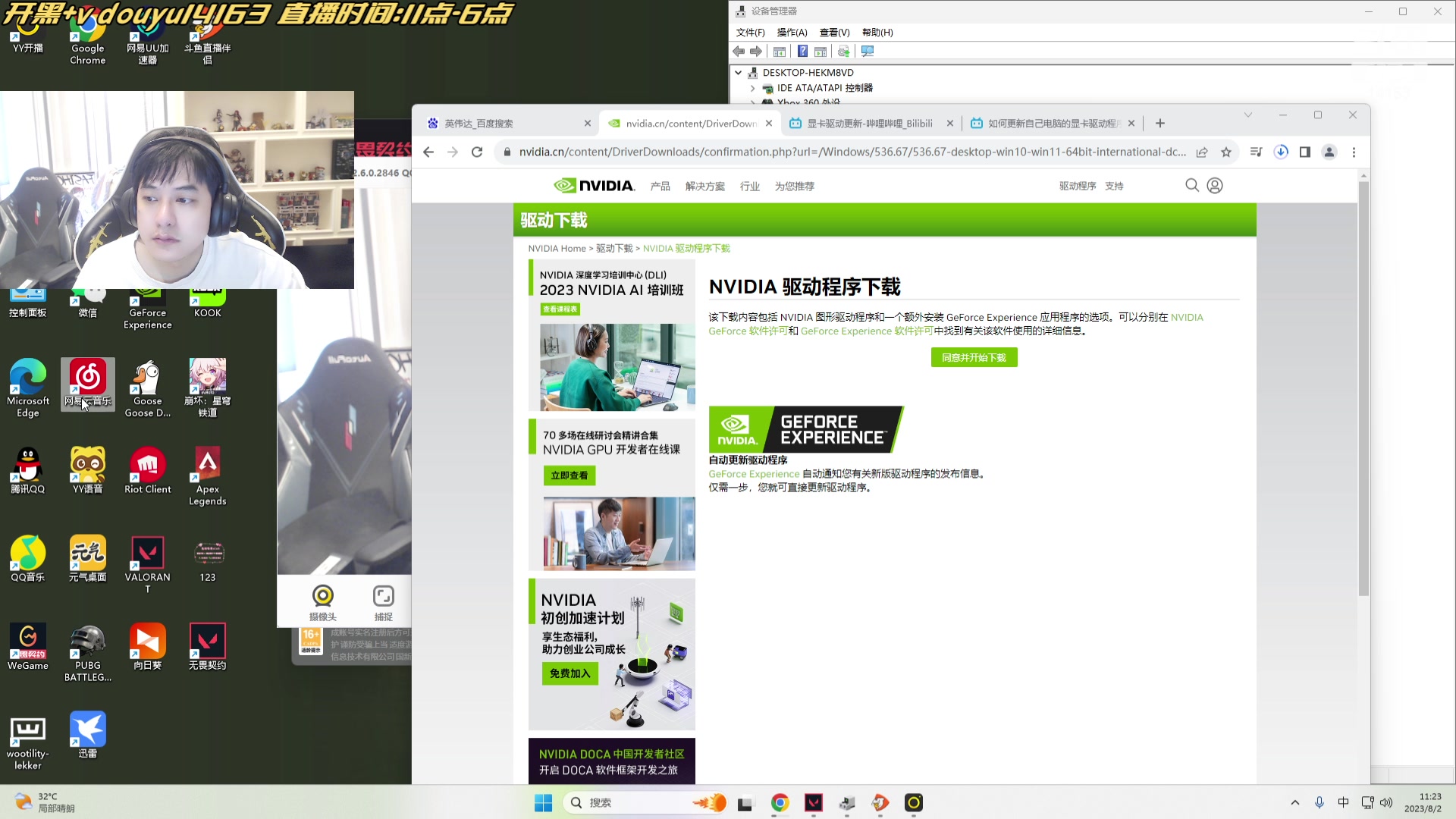Screen dimensions: 1456x819
Task: Open 帮助(H) menu in Device Manager
Action: coord(877,33)
